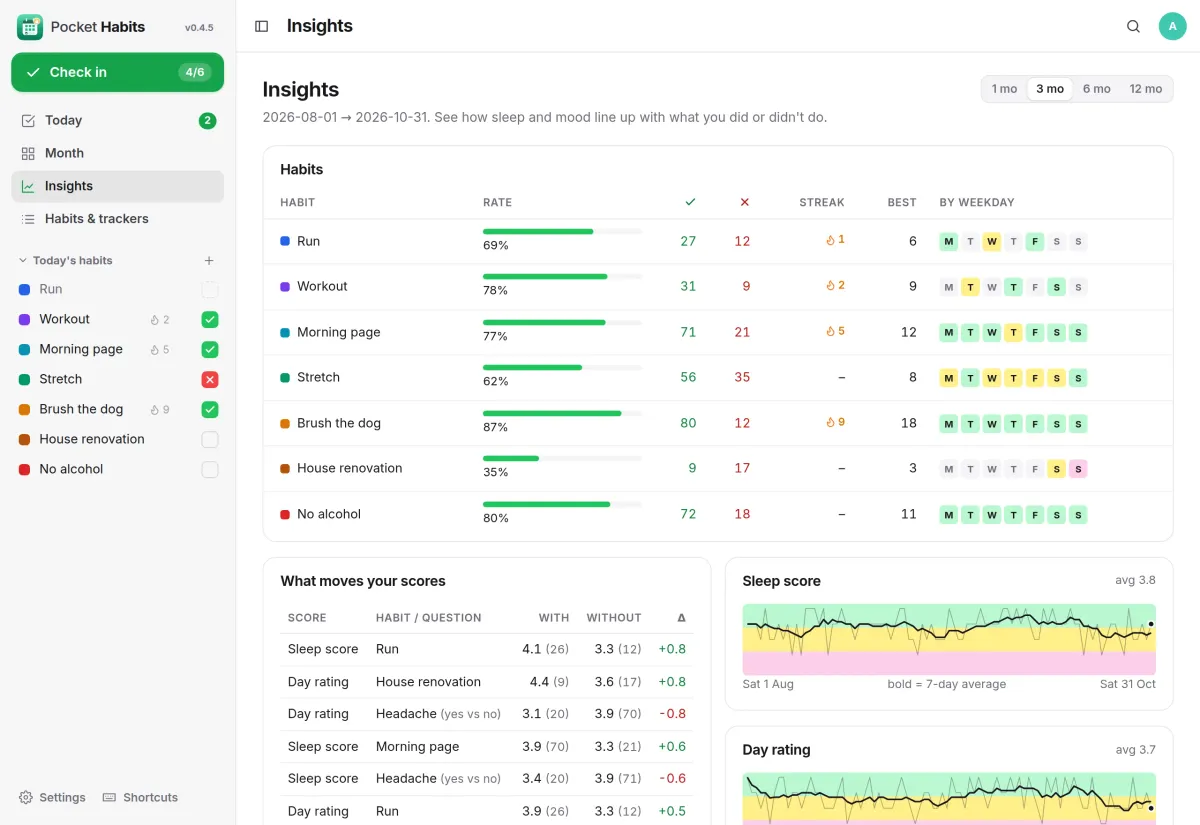
Task: Click No alcohol in the habits table
Action: (x=329, y=514)
